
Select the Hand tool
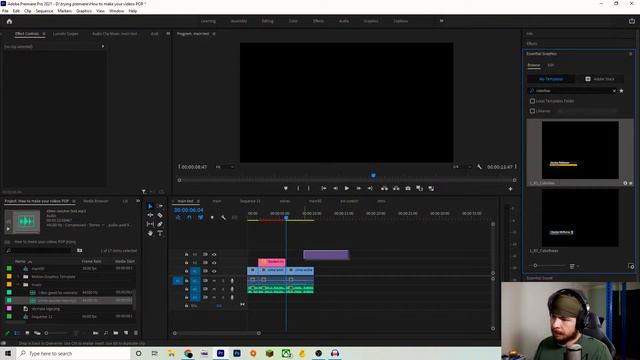[x=150, y=233]
